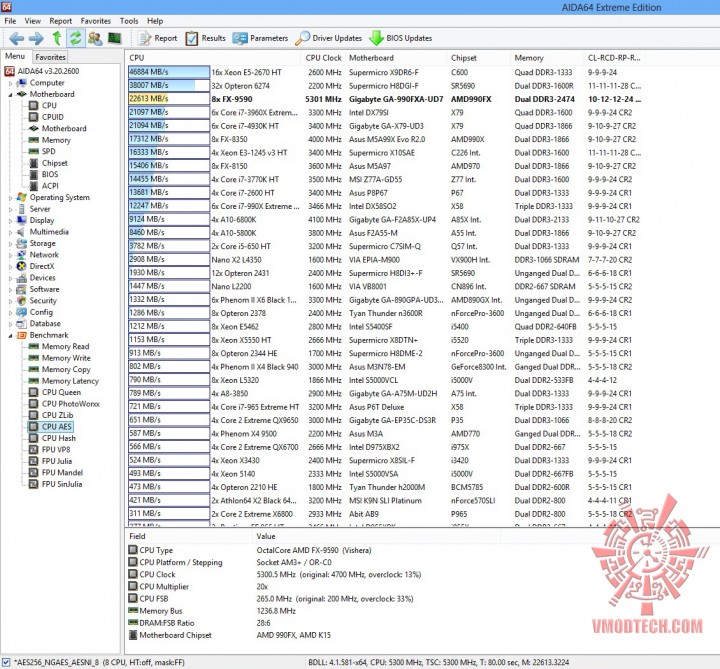Select the DRAM:FSB Ratio field row
The width and height of the screenshot is (720, 669).
312,623
